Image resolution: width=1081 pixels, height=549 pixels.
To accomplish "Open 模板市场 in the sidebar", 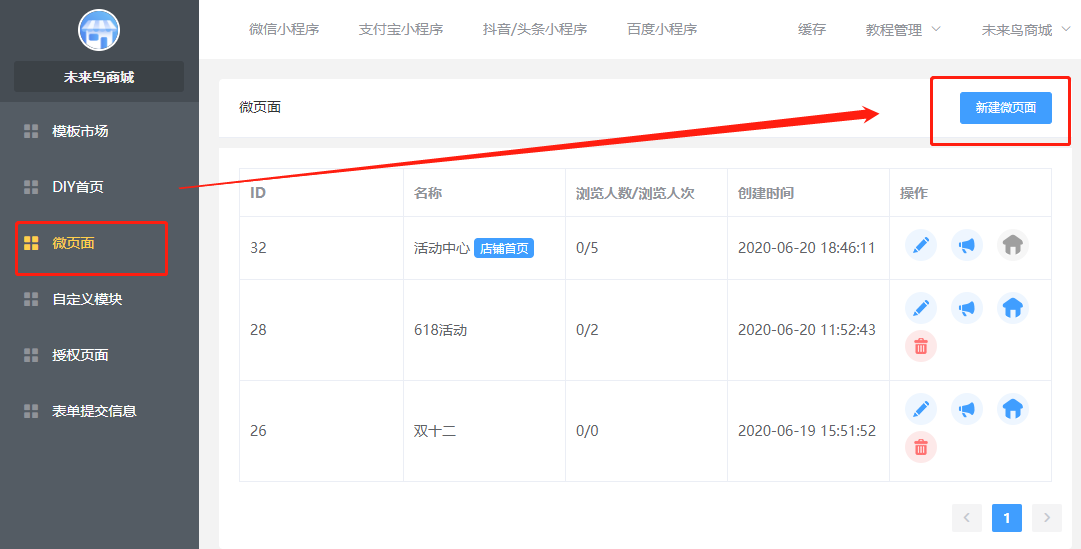I will (80, 131).
